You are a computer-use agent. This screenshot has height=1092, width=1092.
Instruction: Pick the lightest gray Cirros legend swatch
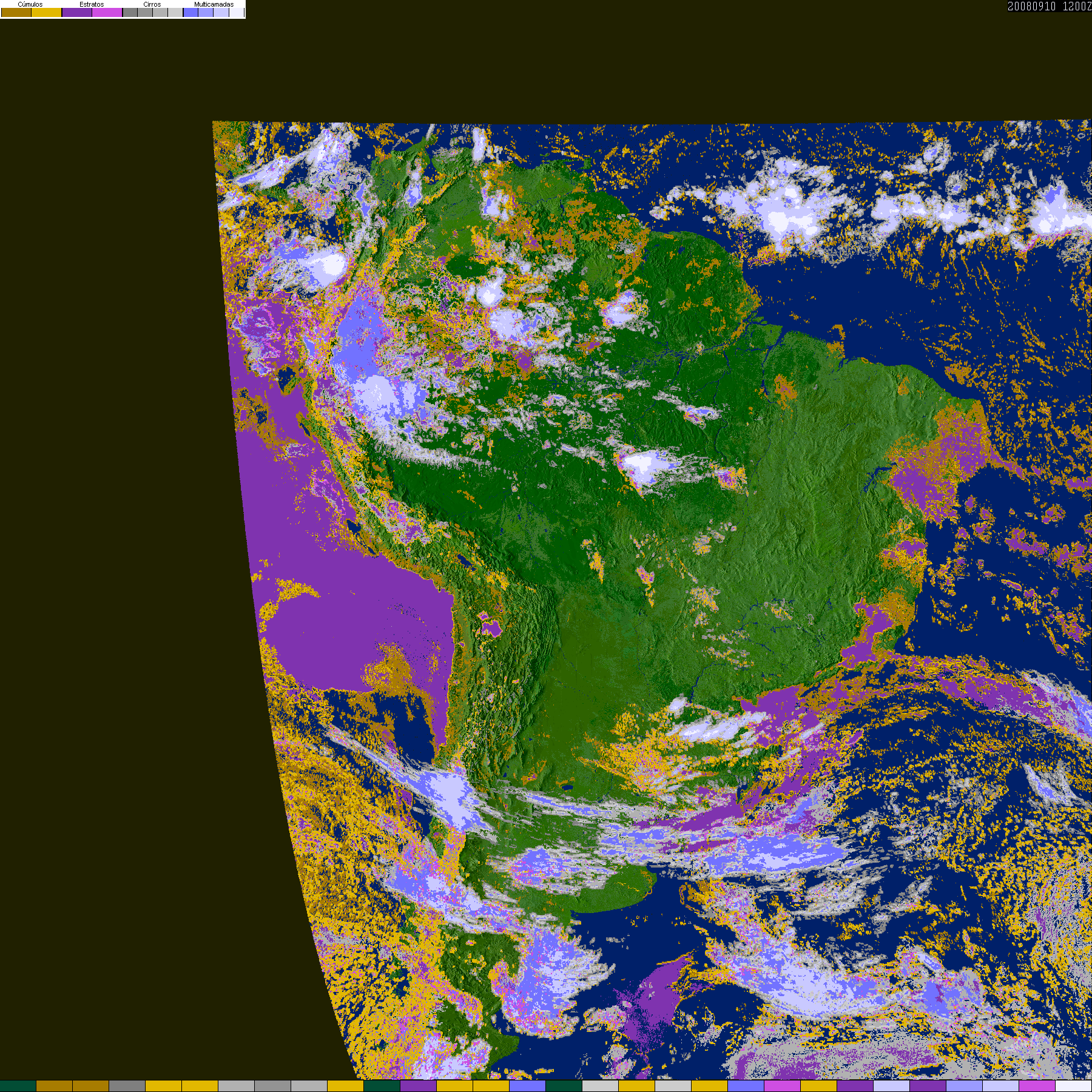175,12
